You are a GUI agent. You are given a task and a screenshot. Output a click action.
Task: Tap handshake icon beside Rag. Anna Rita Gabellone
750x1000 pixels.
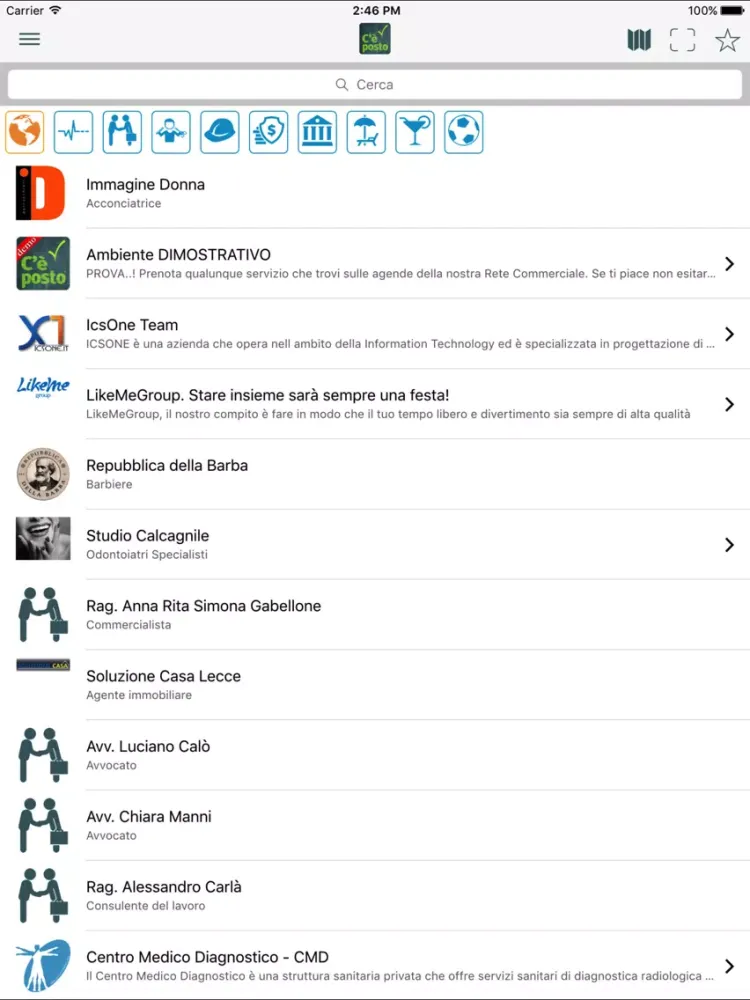[43, 614]
